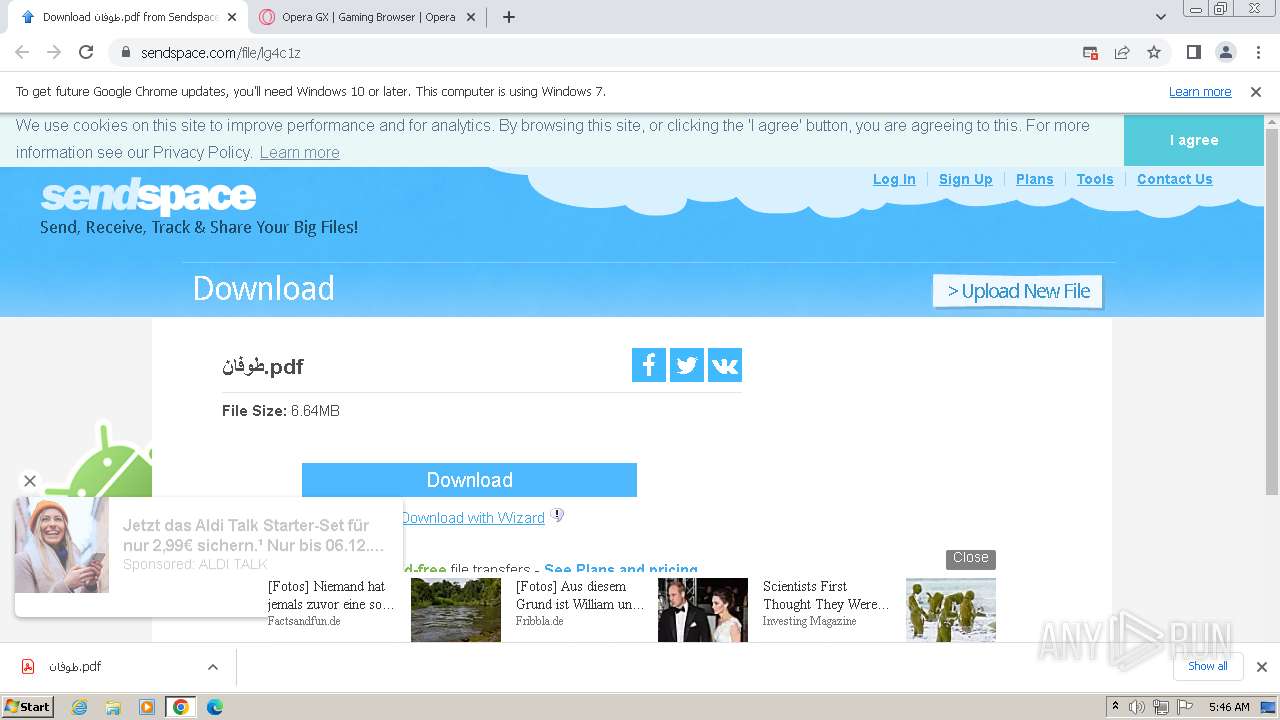Image resolution: width=1280 pixels, height=720 pixels.
Task: Click the William couple ad thumbnail
Action: click(703, 610)
